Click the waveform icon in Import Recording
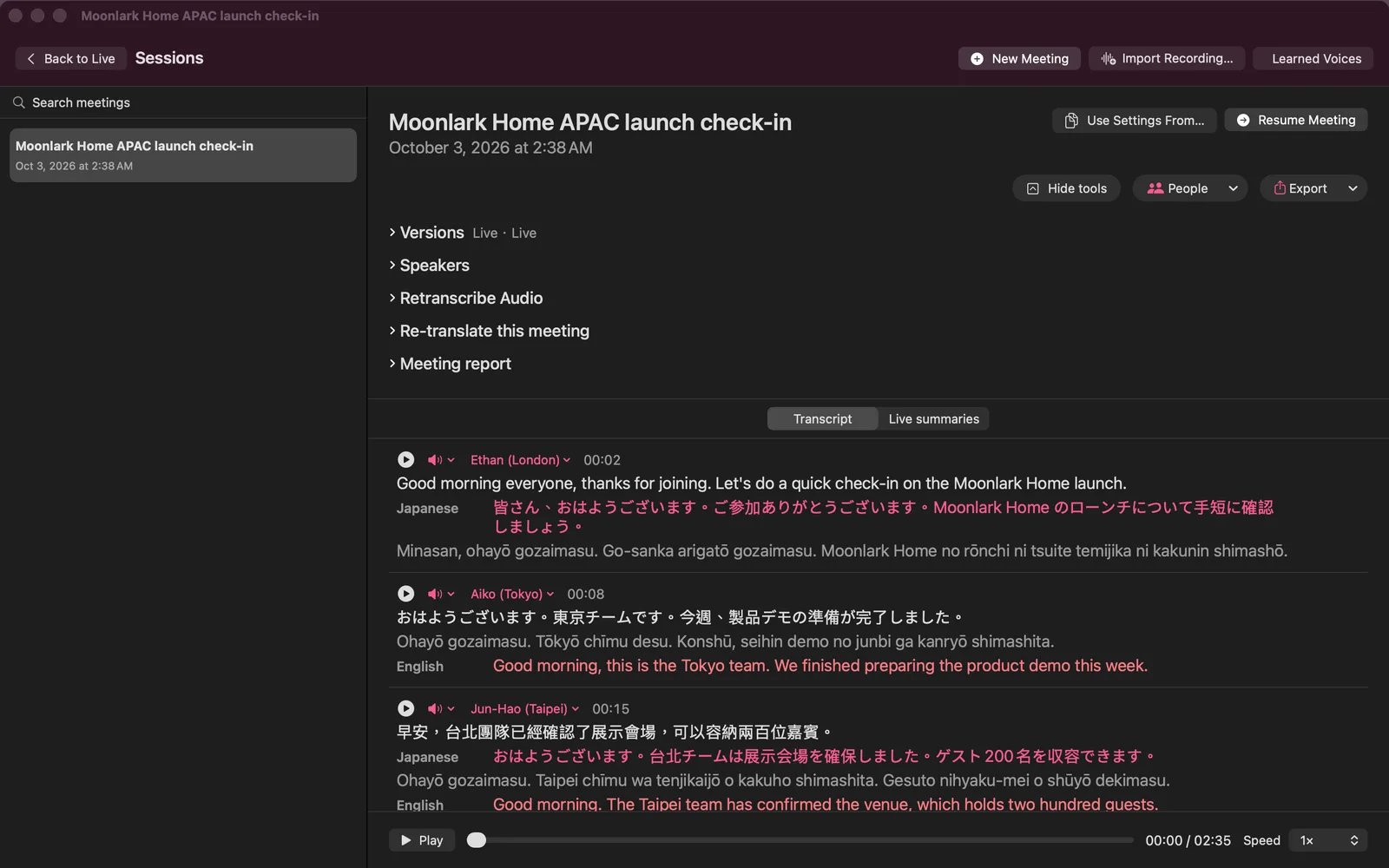Image resolution: width=1389 pixels, height=868 pixels. pos(1108,58)
